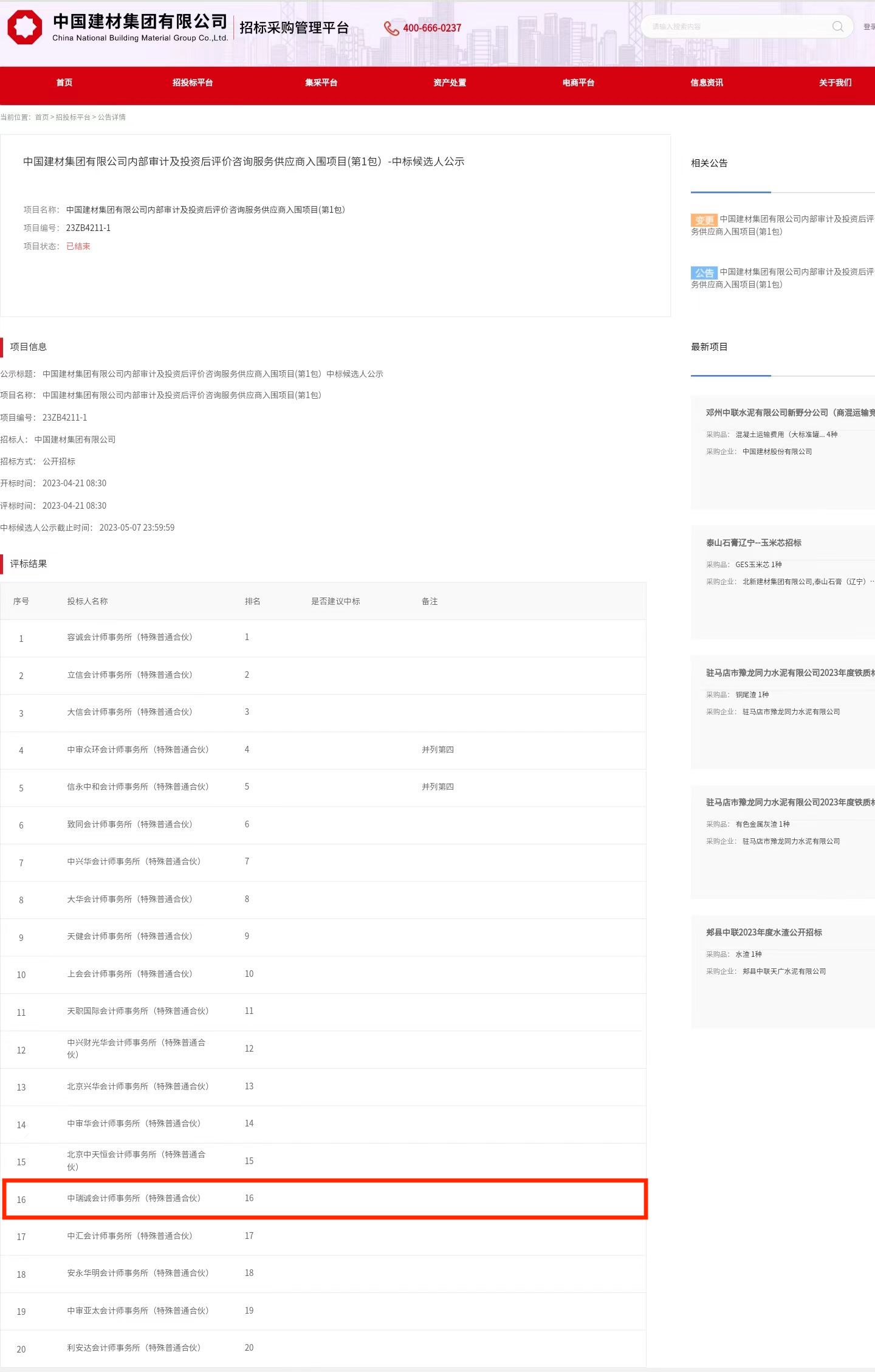The width and height of the screenshot is (875, 1372).
Task: Click the 相关公告 sidebar heading
Action: pyautogui.click(x=709, y=163)
